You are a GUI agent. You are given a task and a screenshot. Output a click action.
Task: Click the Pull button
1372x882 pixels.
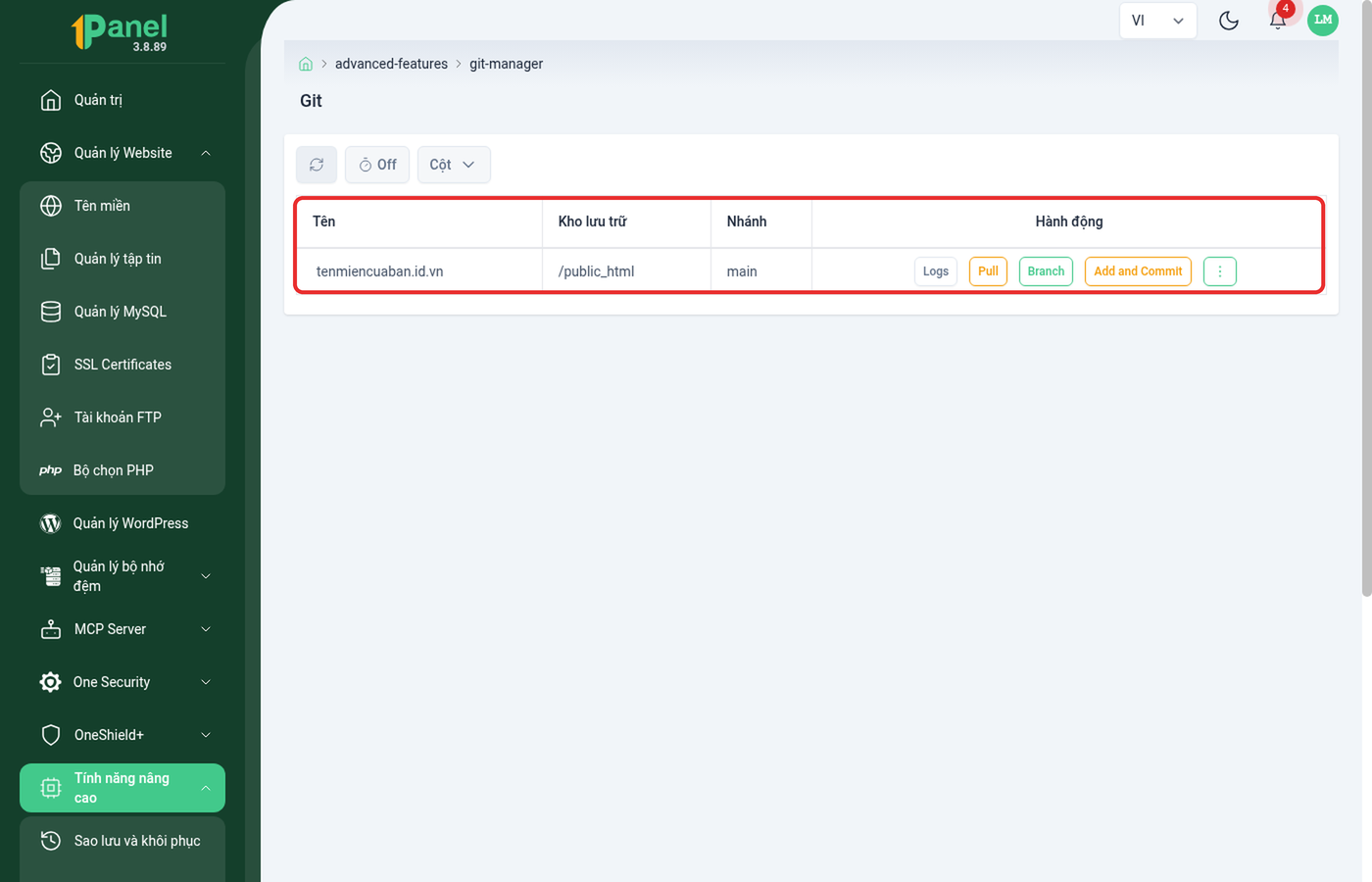988,271
